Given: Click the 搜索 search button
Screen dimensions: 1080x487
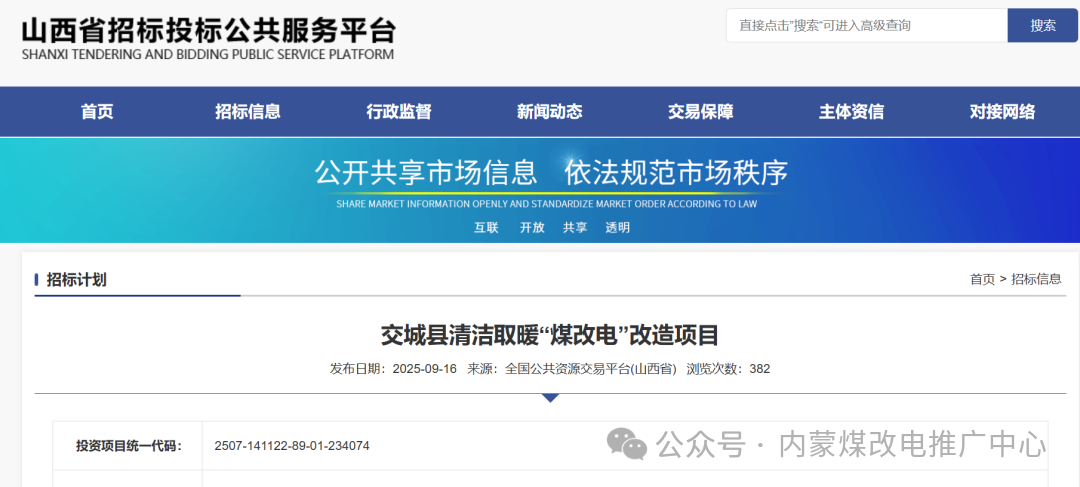Looking at the screenshot, I should coord(1042,25).
